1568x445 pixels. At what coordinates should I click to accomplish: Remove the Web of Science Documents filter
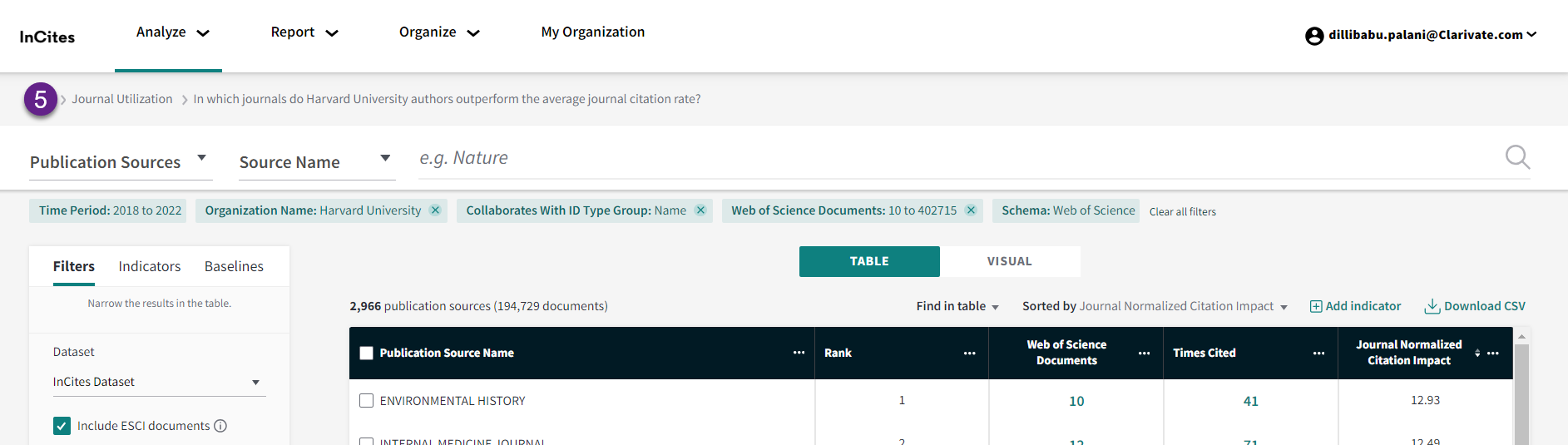pos(971,210)
